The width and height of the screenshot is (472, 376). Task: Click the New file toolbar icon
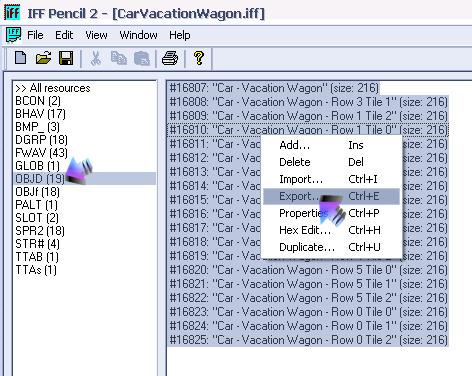tap(21, 58)
